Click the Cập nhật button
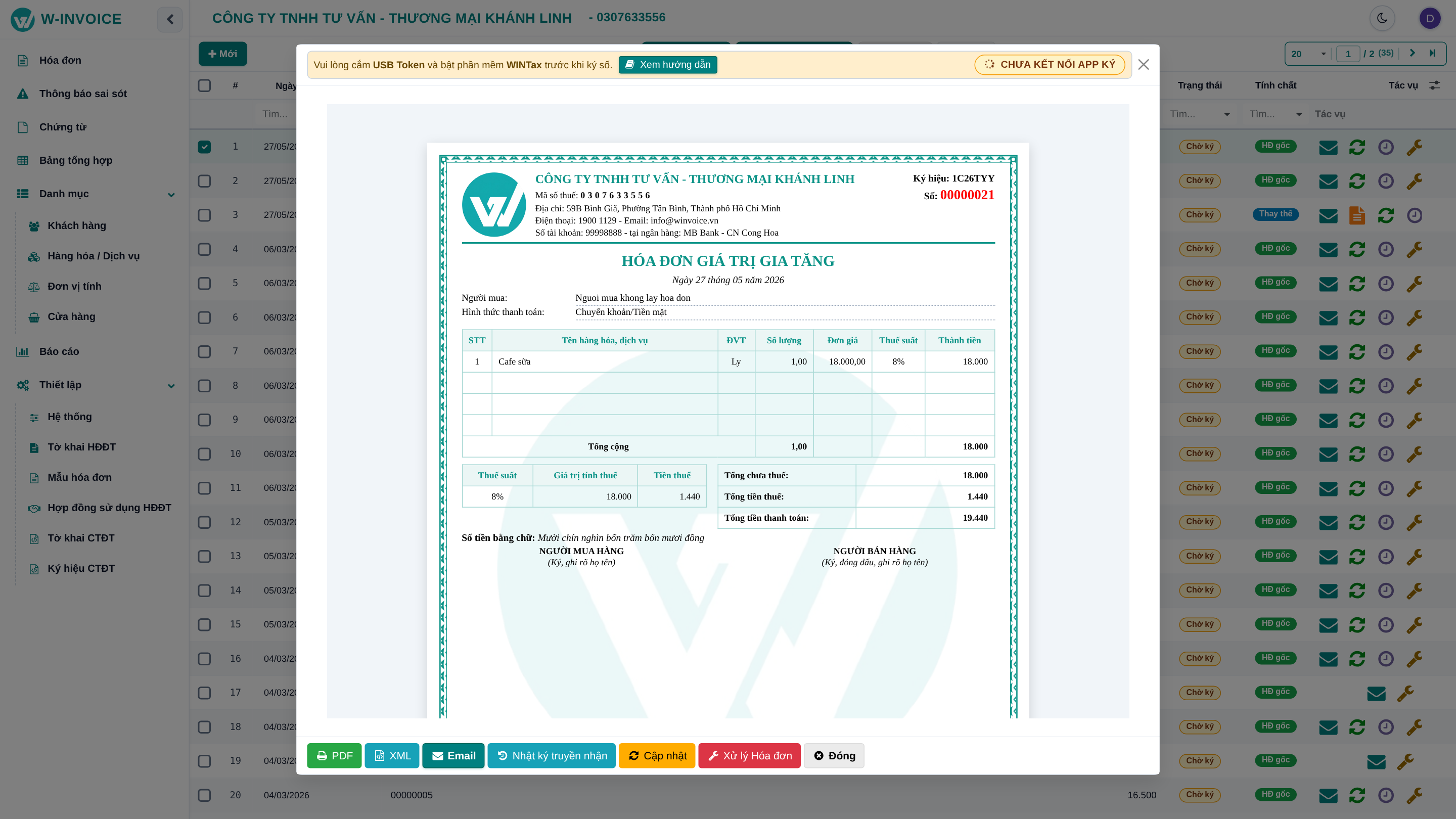1456x819 pixels. tap(657, 756)
